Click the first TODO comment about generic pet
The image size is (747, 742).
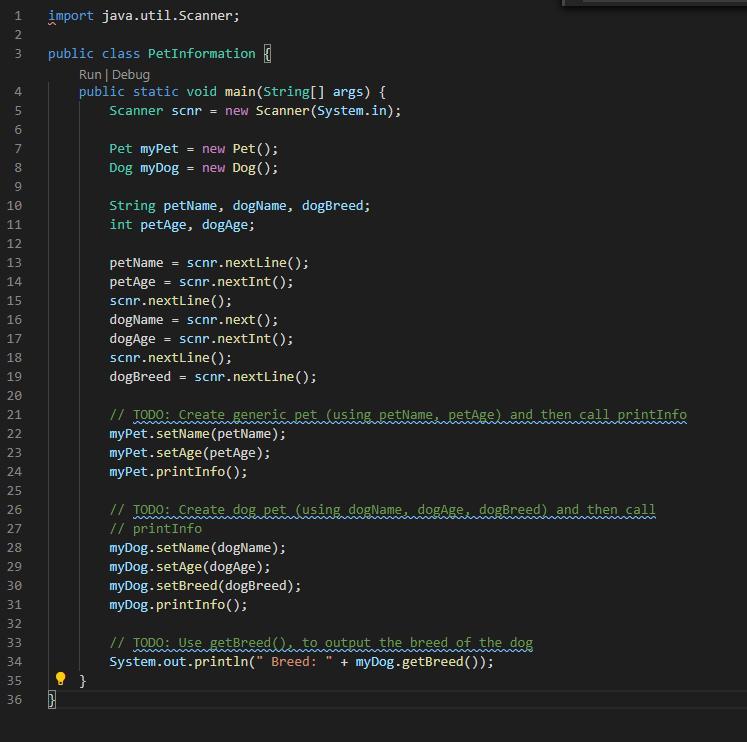[x=398, y=415]
